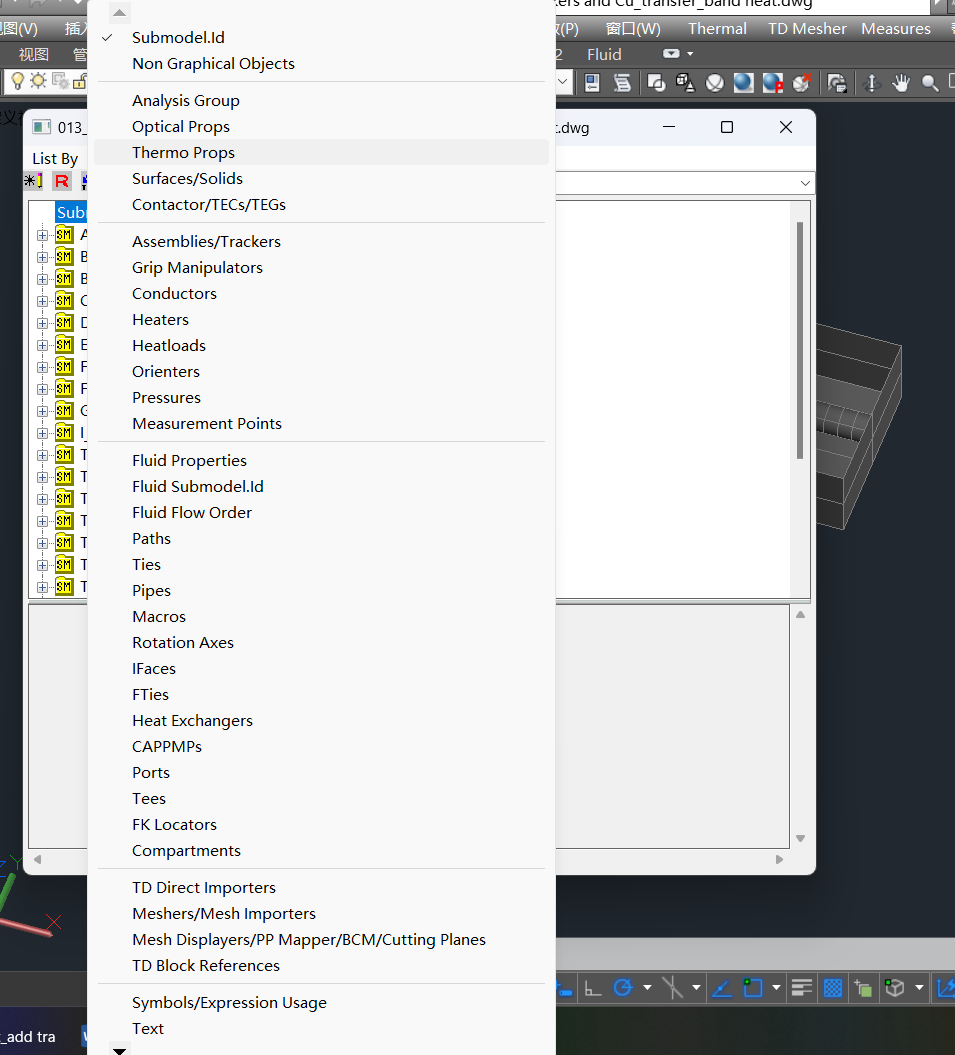Activate the 3D orbit tool
The height and width of the screenshot is (1055, 955).
point(872,83)
